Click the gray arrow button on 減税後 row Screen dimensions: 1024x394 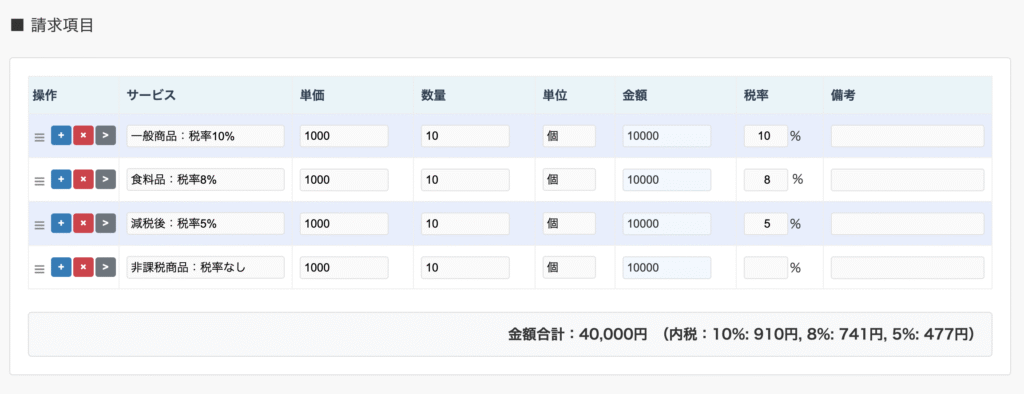point(105,223)
